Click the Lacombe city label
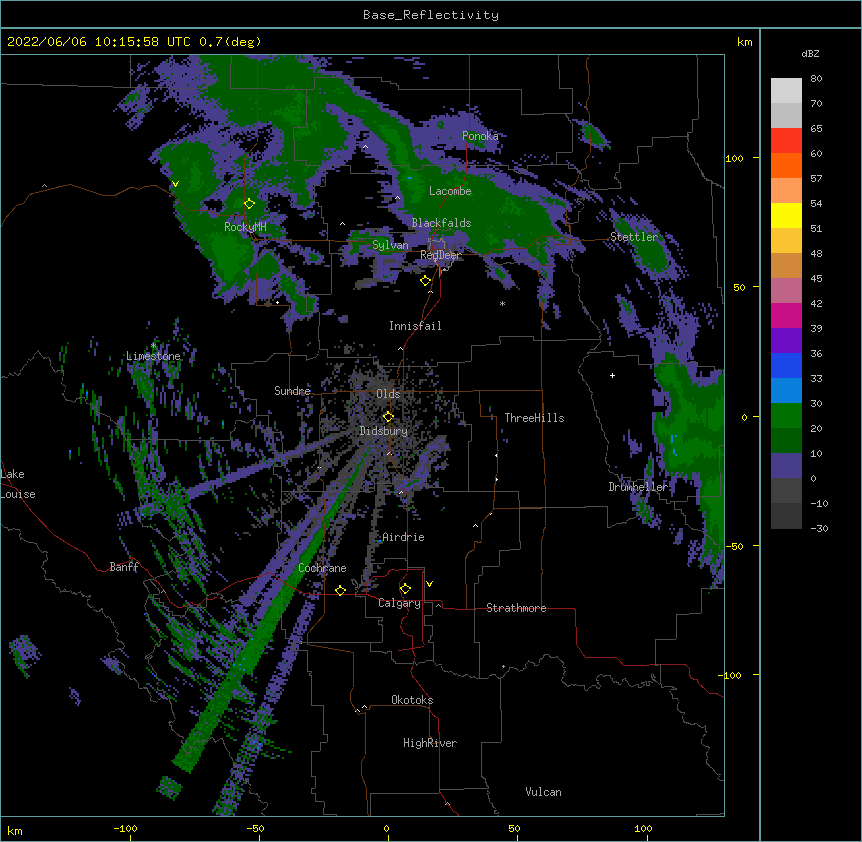This screenshot has width=862, height=842. pos(450,191)
